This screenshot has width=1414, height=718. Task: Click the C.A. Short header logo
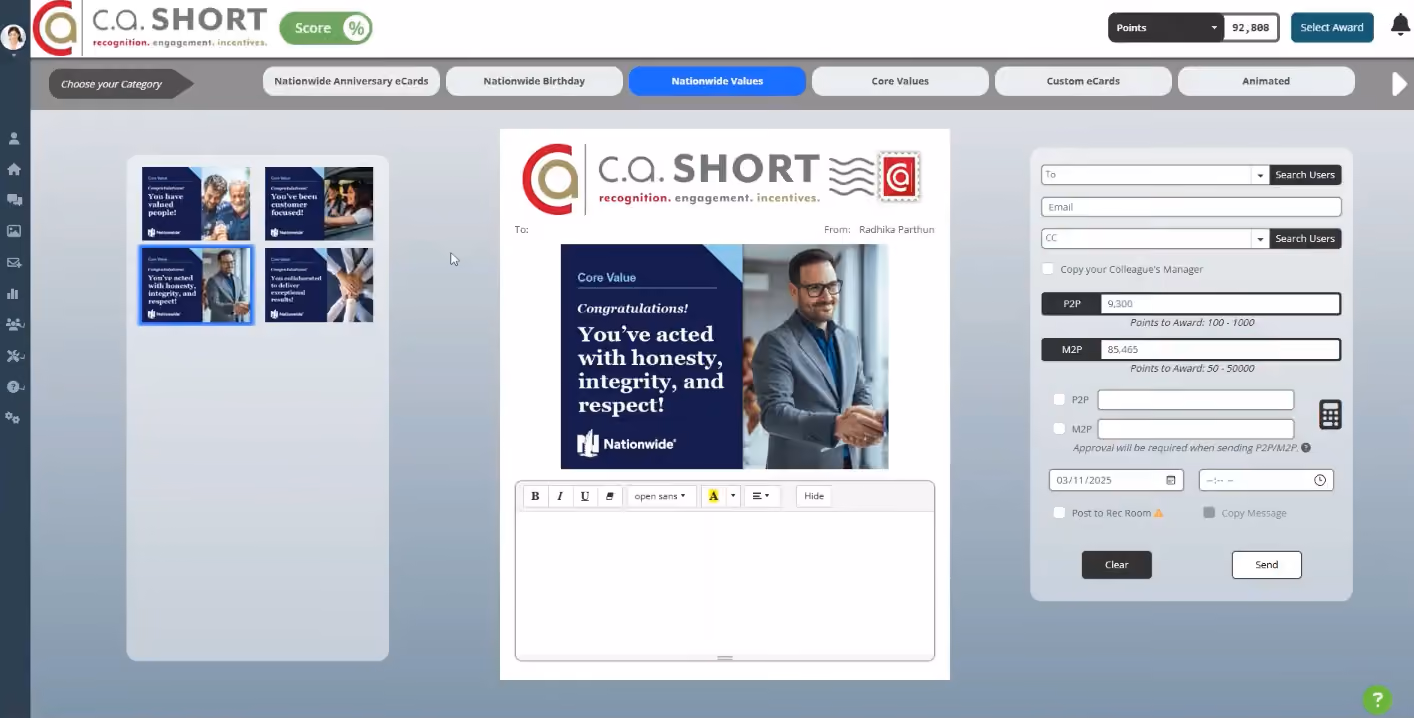[x=150, y=28]
